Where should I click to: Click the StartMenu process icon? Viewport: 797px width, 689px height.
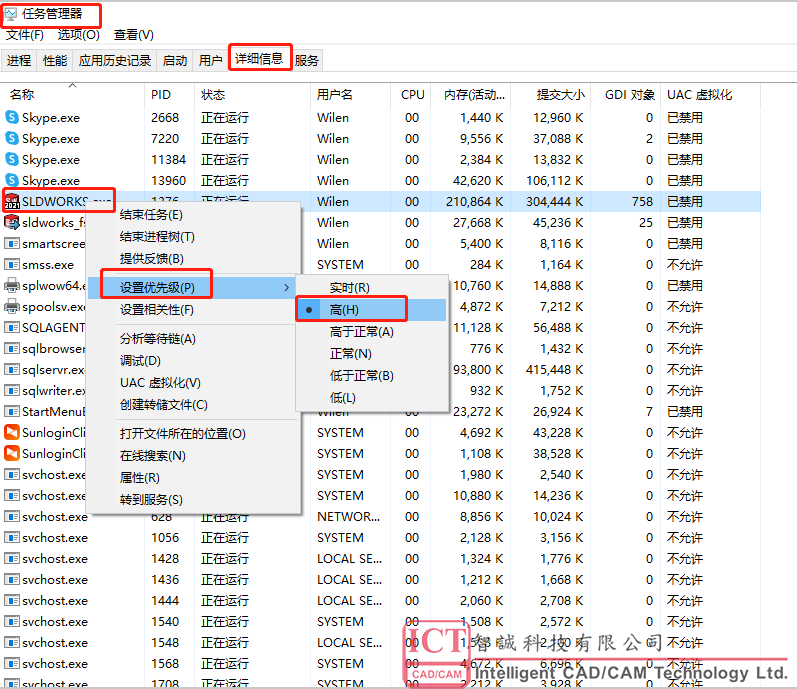pos(12,412)
